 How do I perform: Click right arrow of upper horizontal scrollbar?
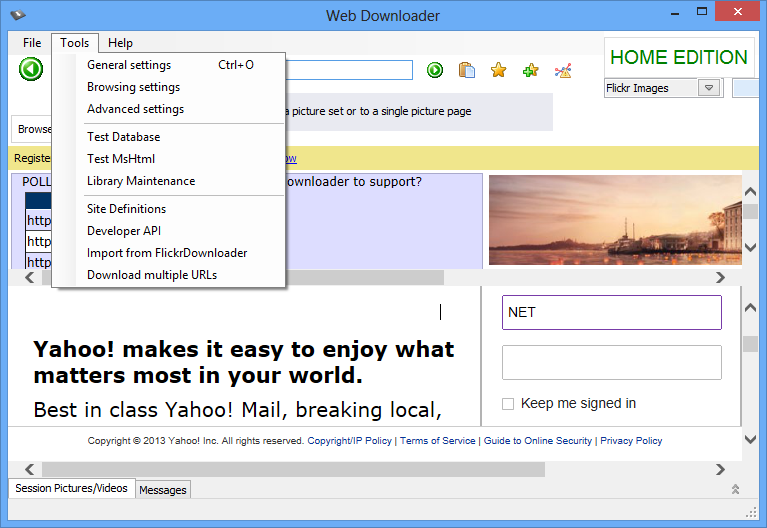coord(720,277)
